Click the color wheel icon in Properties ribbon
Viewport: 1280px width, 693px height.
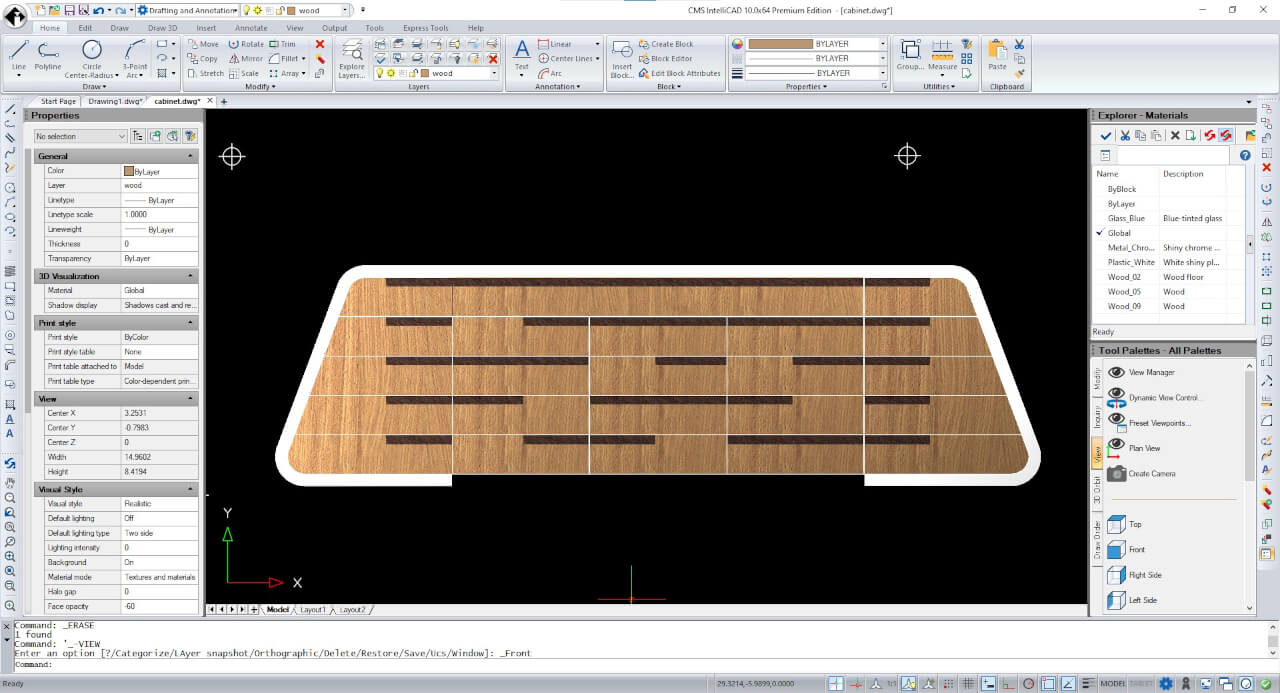click(x=738, y=44)
